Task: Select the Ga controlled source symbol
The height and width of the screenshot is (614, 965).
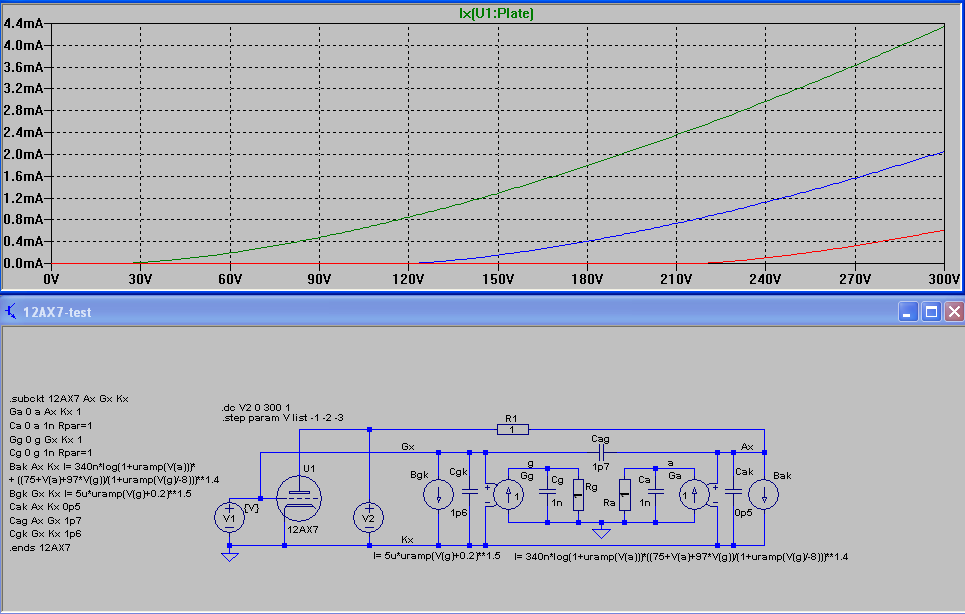Action: coord(694,495)
